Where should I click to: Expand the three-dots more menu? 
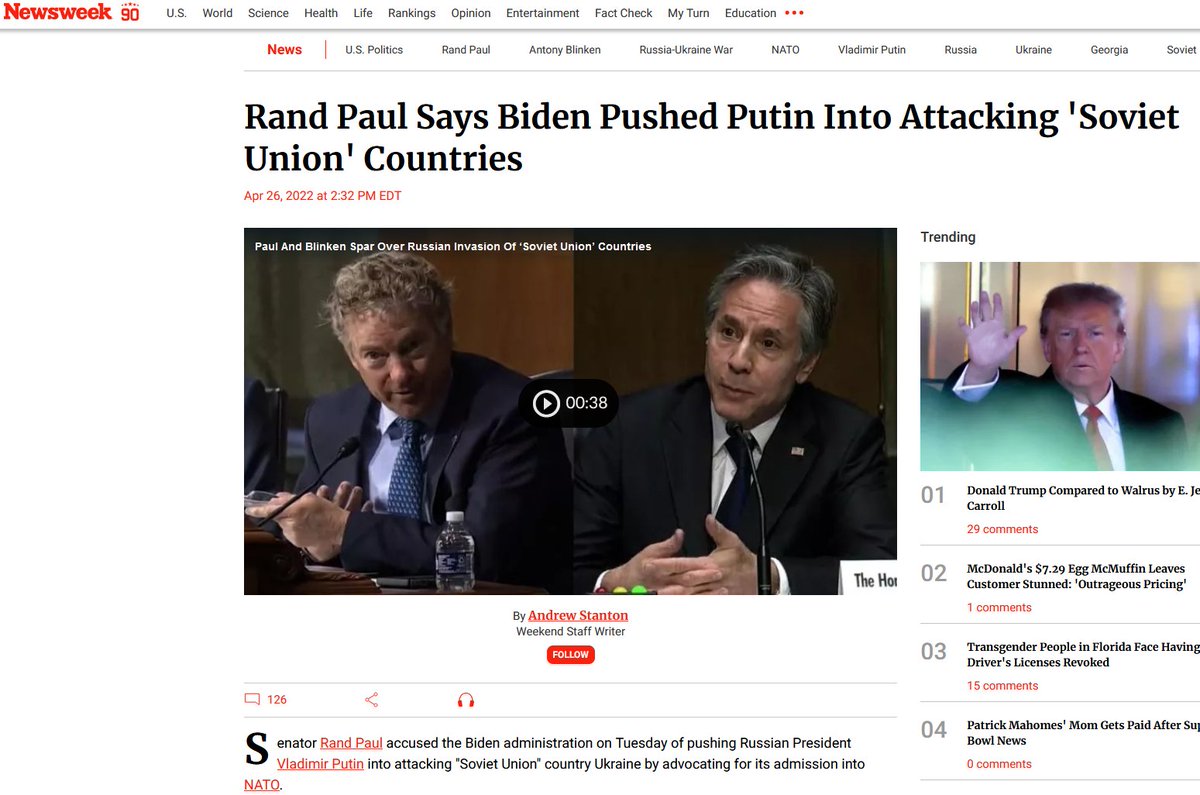pyautogui.click(x=794, y=13)
